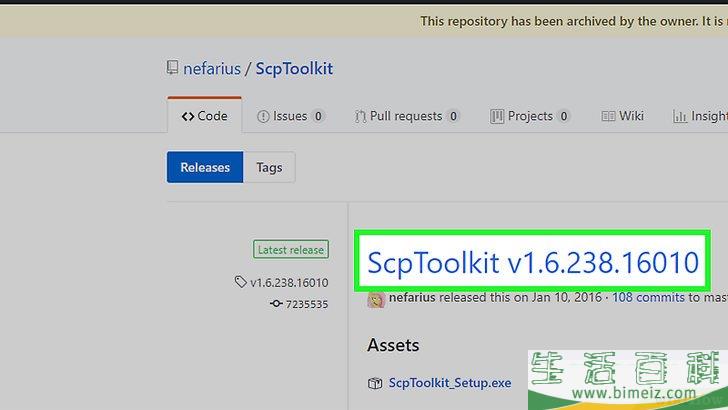Click the tag icon beside v1.6.238.16010
The height and width of the screenshot is (410, 728).
point(240,282)
